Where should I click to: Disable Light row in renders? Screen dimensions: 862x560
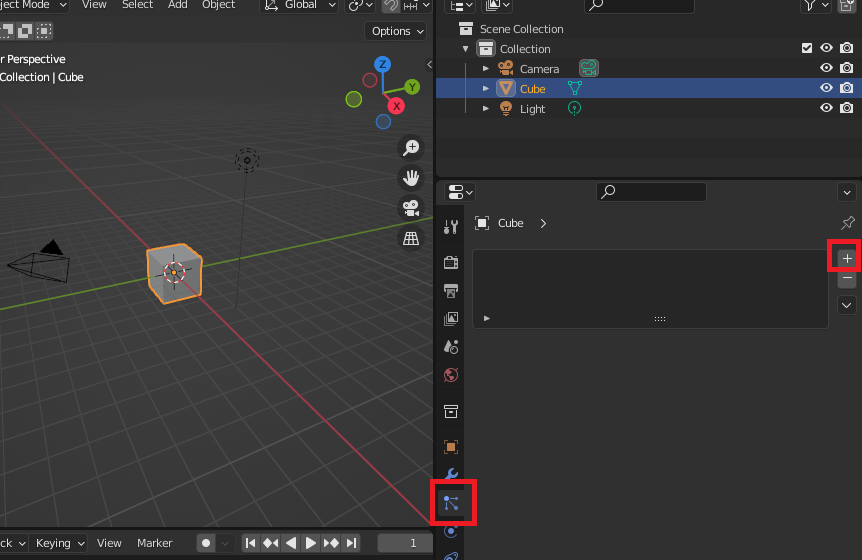(x=847, y=108)
